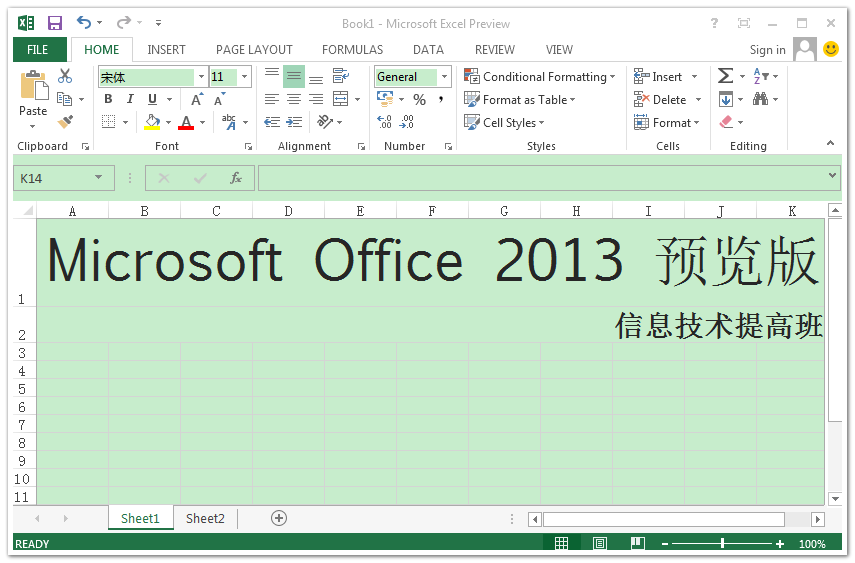This screenshot has width=855, height=563.
Task: Click the Orientation angled text icon
Action: click(x=325, y=122)
